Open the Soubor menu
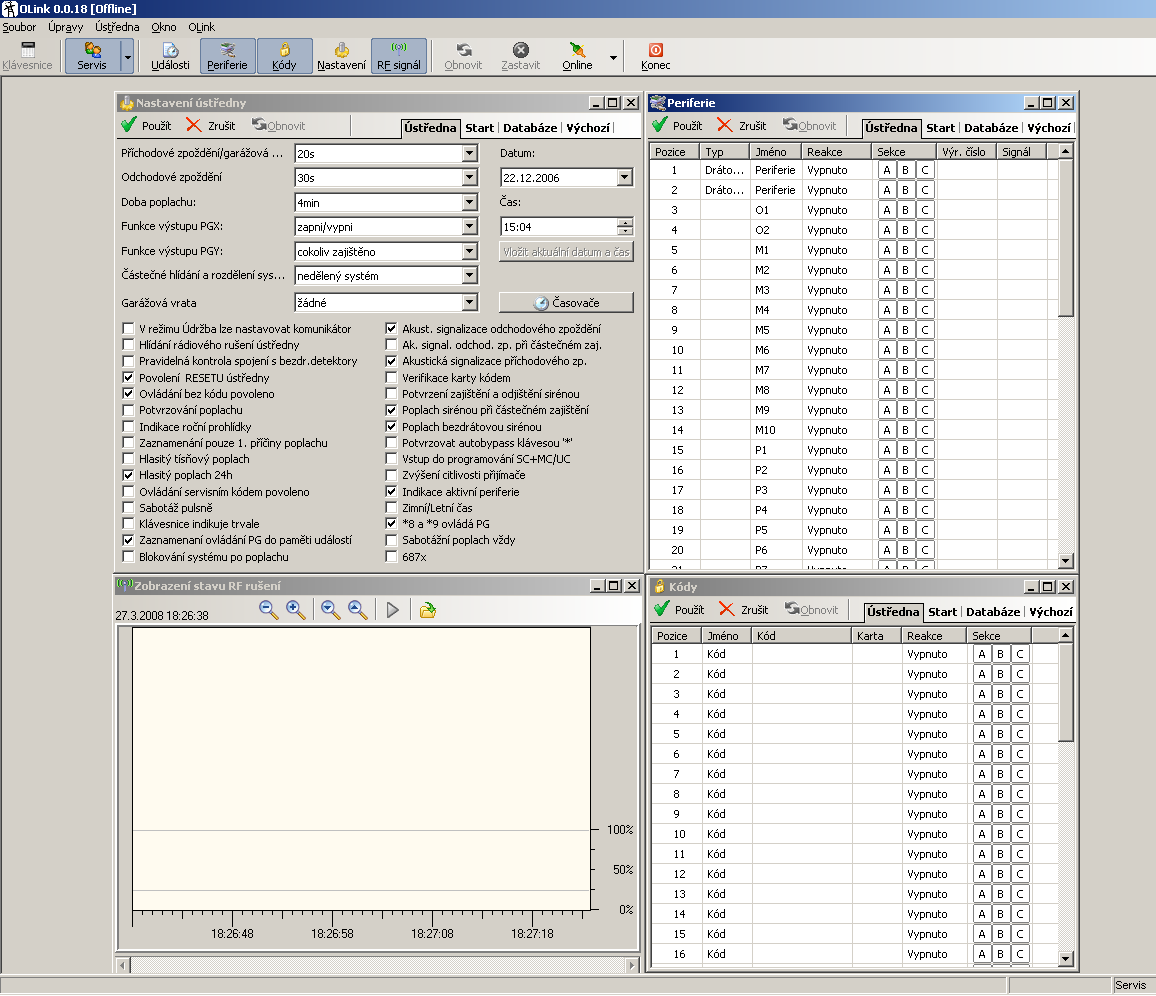 click(19, 27)
